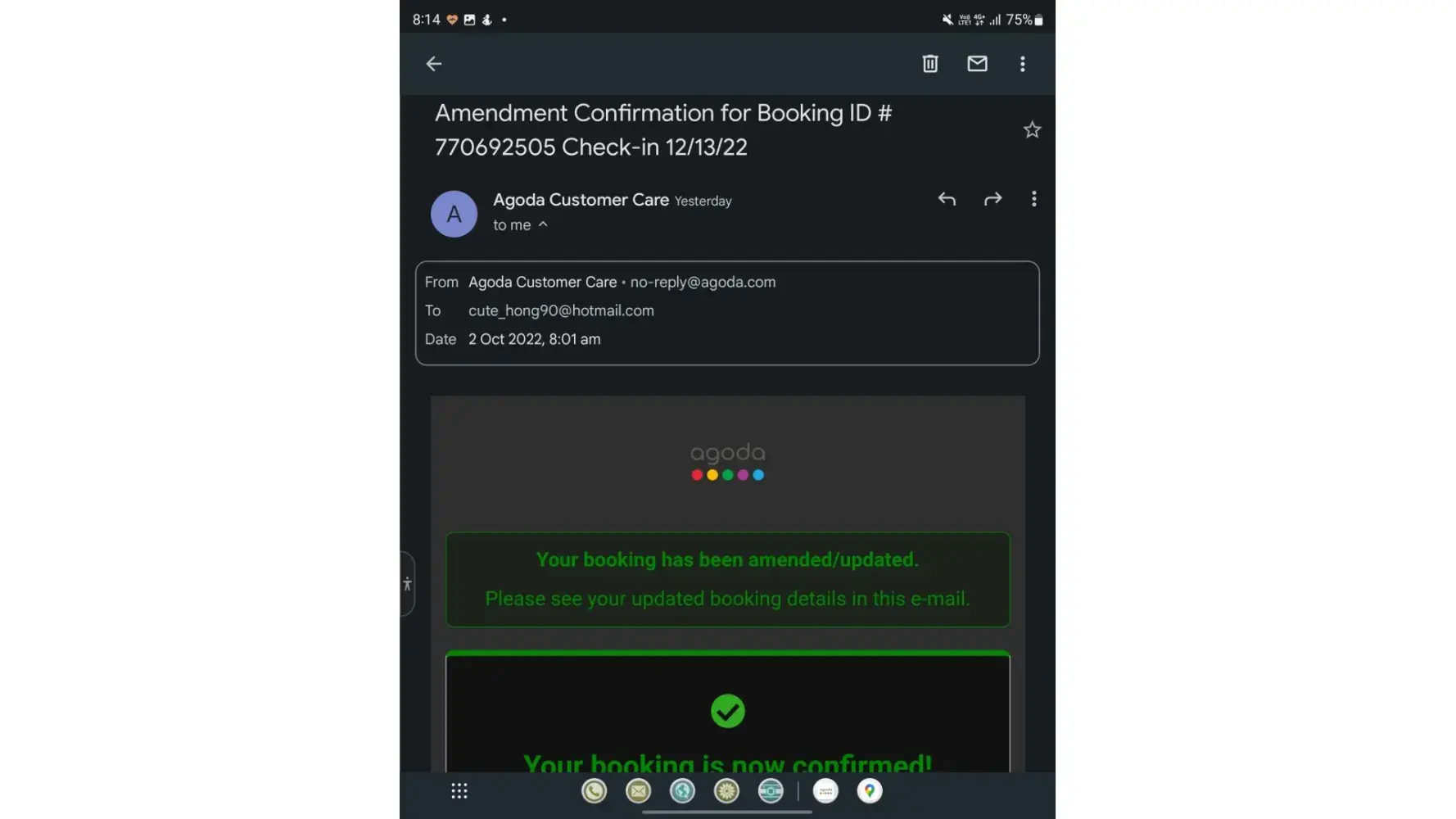Launch the Messages envelope app in dock
1456x819 pixels.
pyautogui.click(x=638, y=791)
